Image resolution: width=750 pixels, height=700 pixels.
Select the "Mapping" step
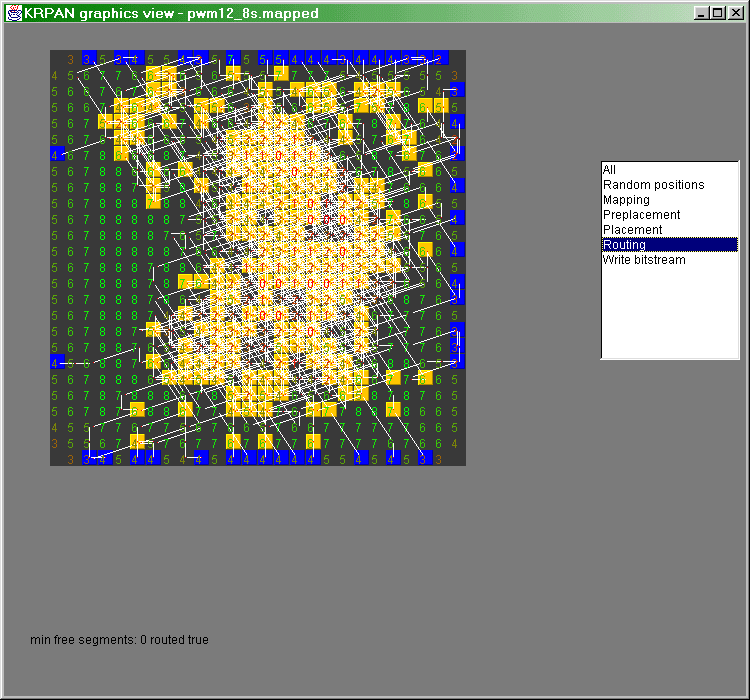[x=626, y=200]
